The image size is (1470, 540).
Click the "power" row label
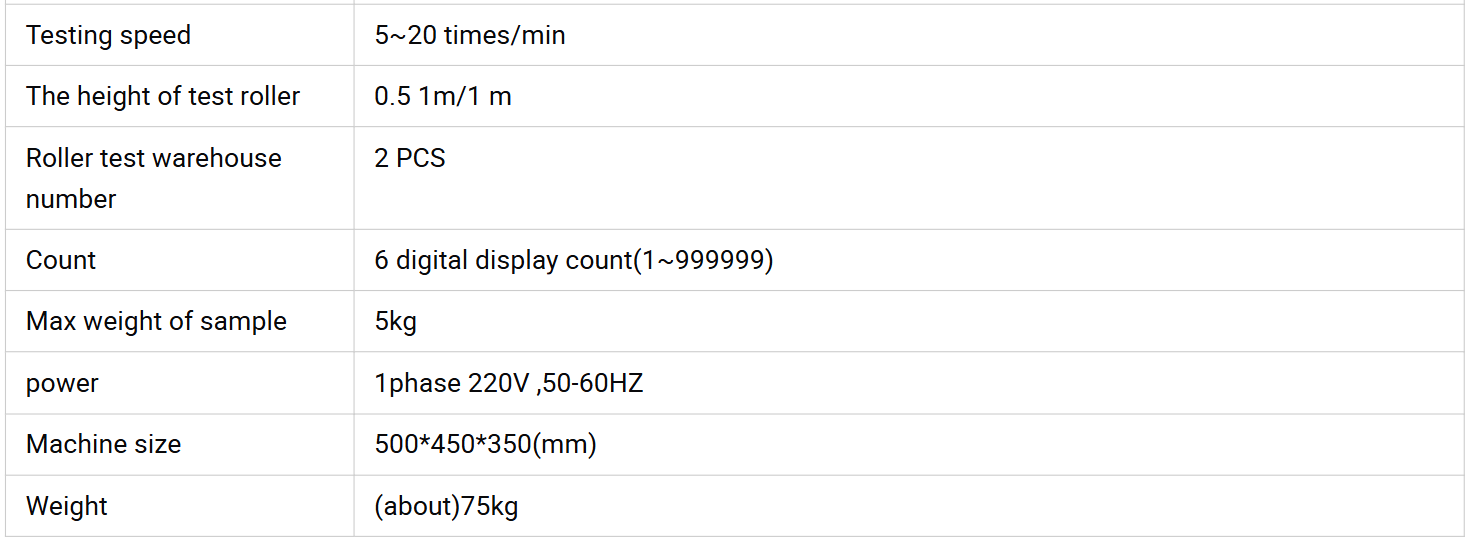62,384
